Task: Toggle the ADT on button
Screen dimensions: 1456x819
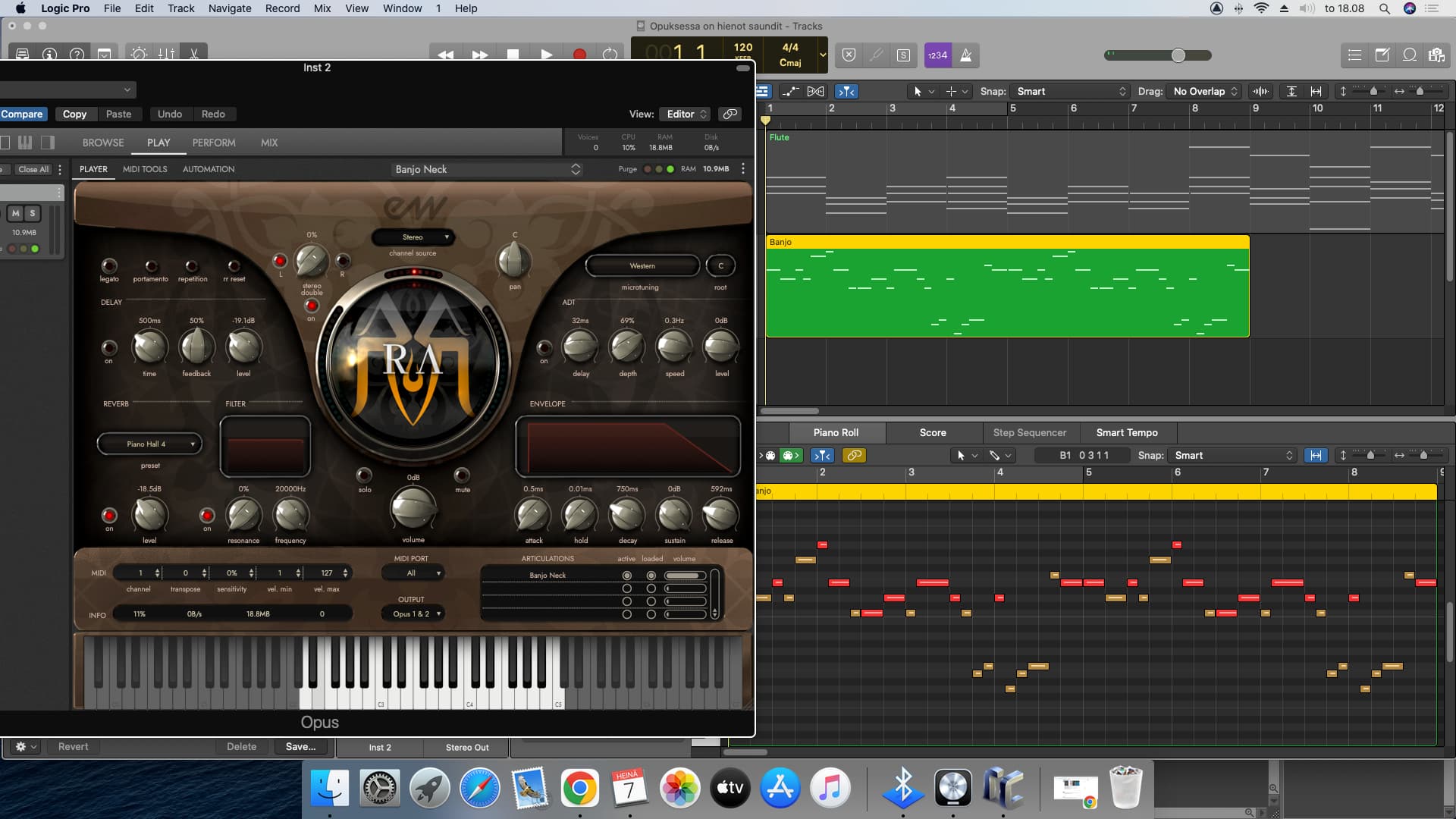Action: click(544, 347)
